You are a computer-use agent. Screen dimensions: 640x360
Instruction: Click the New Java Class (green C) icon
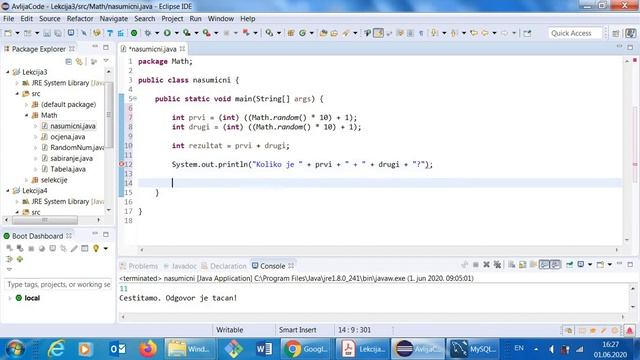(302, 33)
